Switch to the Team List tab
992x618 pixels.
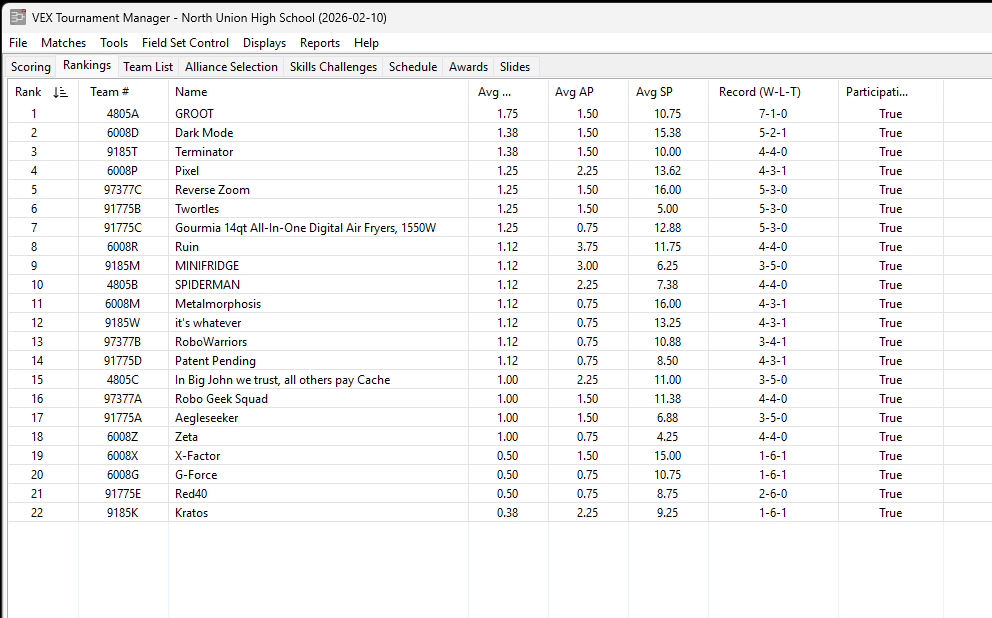click(x=148, y=67)
